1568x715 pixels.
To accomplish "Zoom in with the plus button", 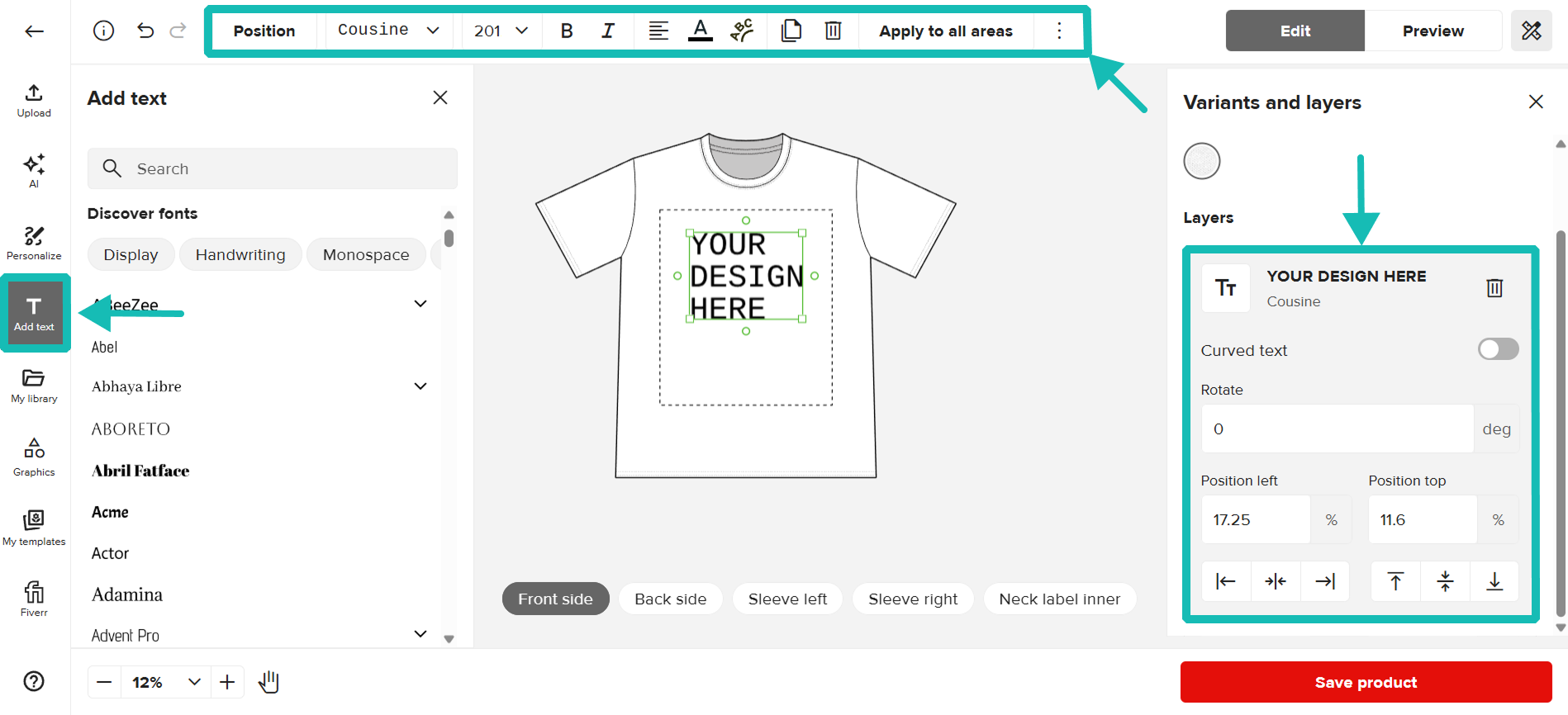I will 227,682.
